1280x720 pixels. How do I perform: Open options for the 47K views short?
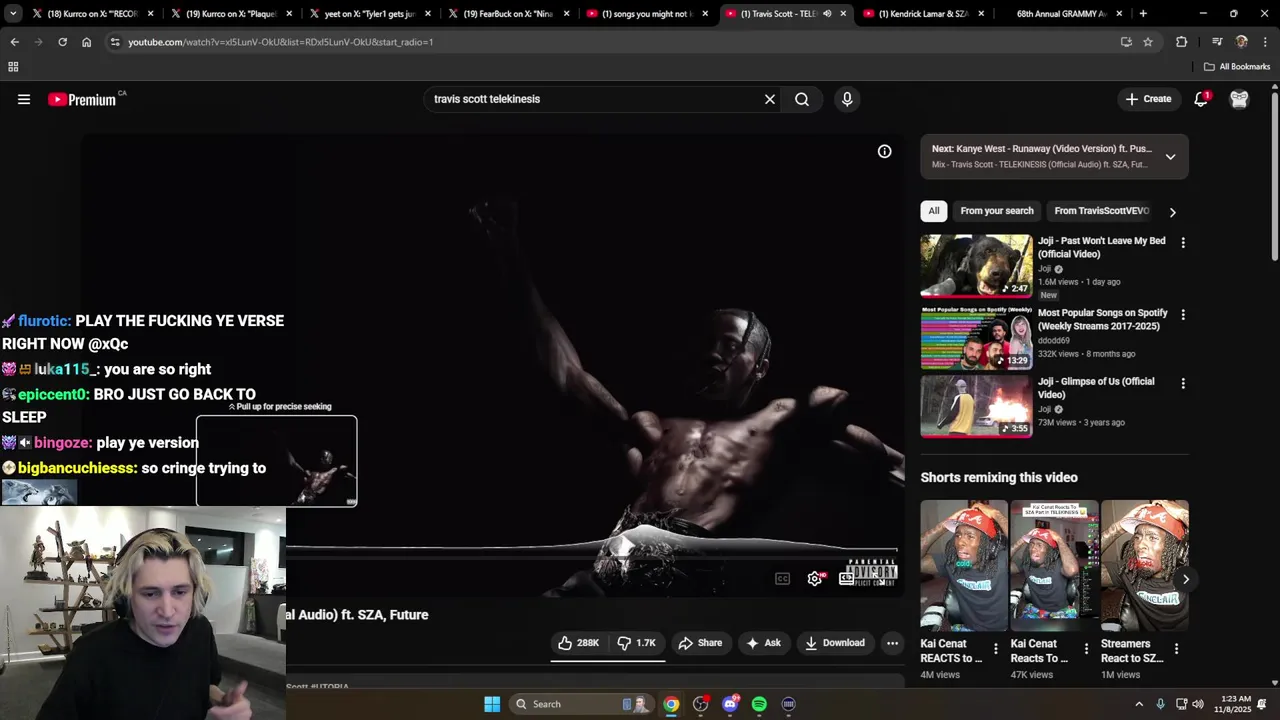point(1085,649)
